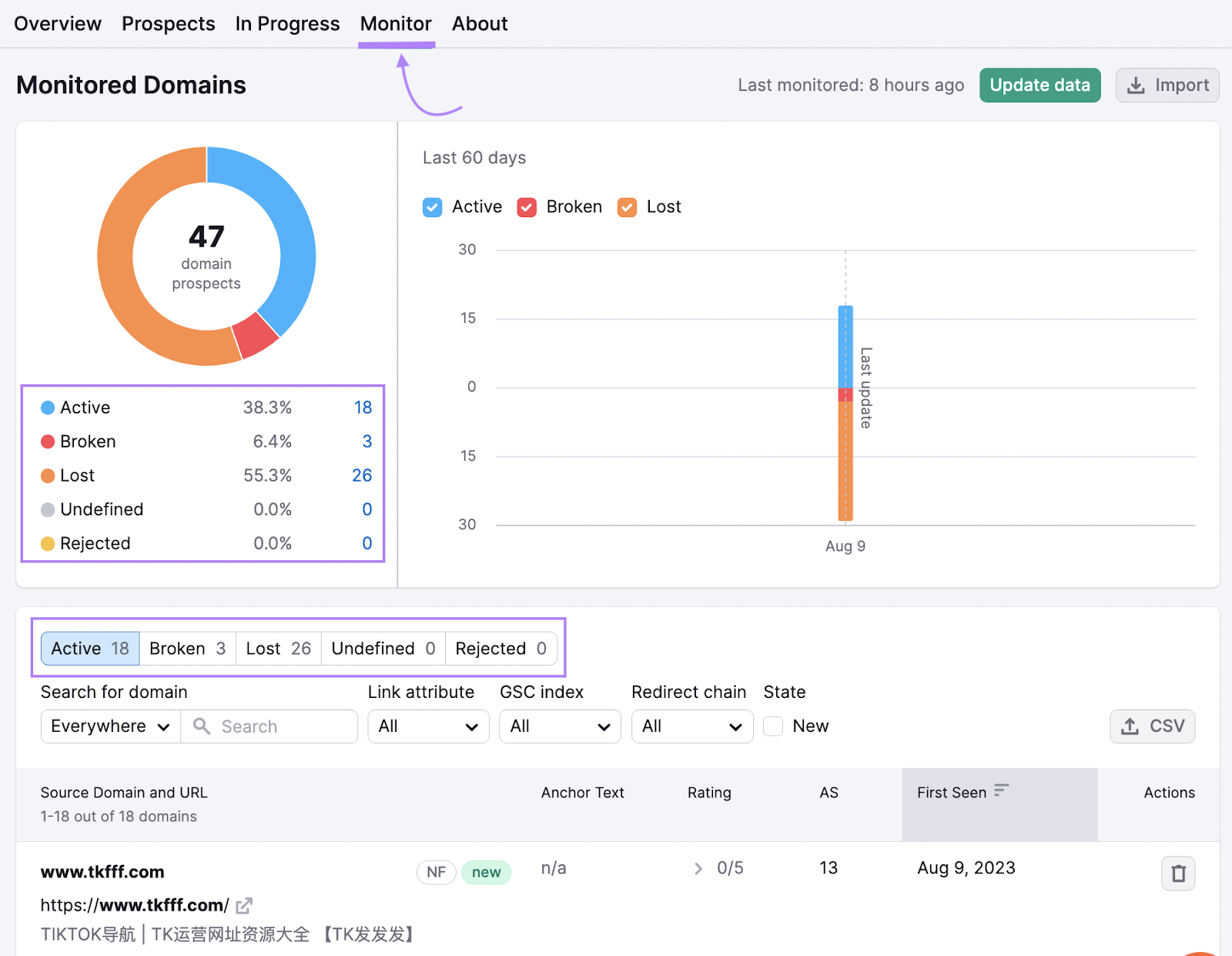Sort by First Seen using sort icon

pos(1001,791)
